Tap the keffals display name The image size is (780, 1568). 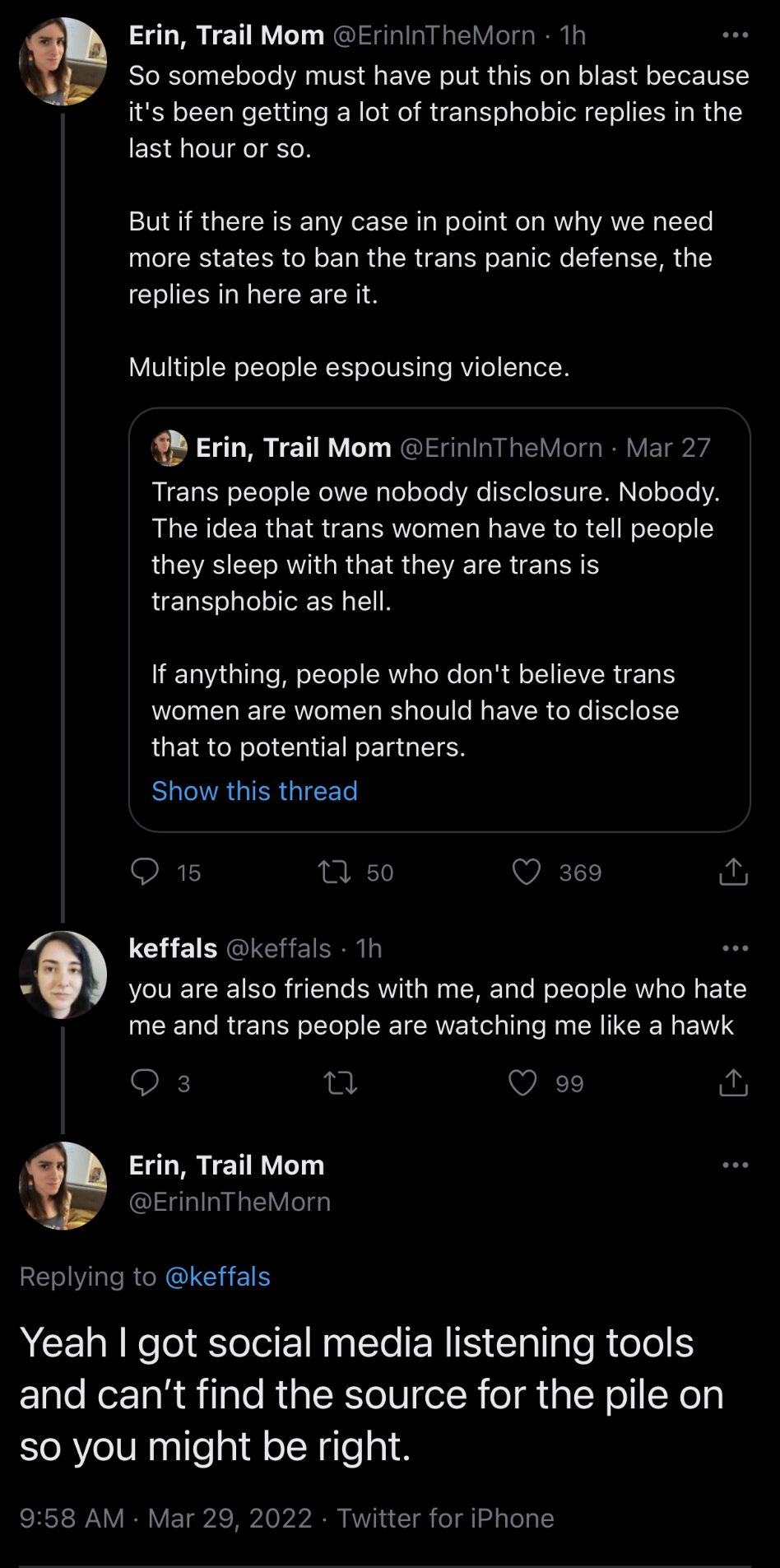[x=173, y=948]
